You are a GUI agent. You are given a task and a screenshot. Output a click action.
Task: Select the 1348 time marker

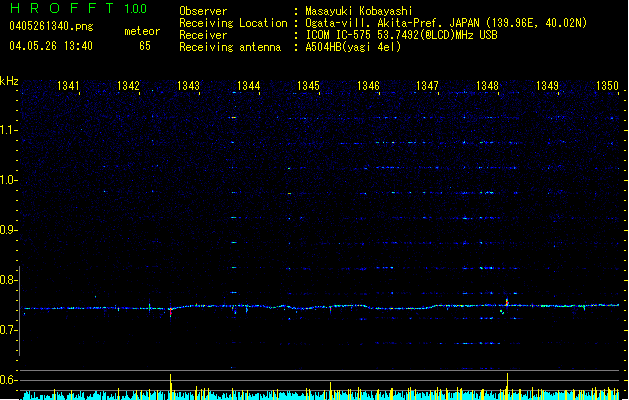pos(487,87)
